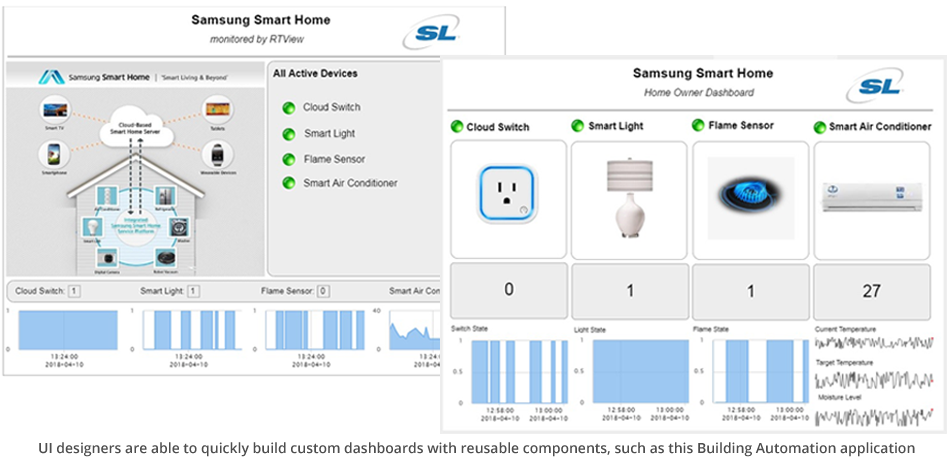Click the Integrated Service Platform center circle
The image size is (950, 460).
[x=136, y=227]
